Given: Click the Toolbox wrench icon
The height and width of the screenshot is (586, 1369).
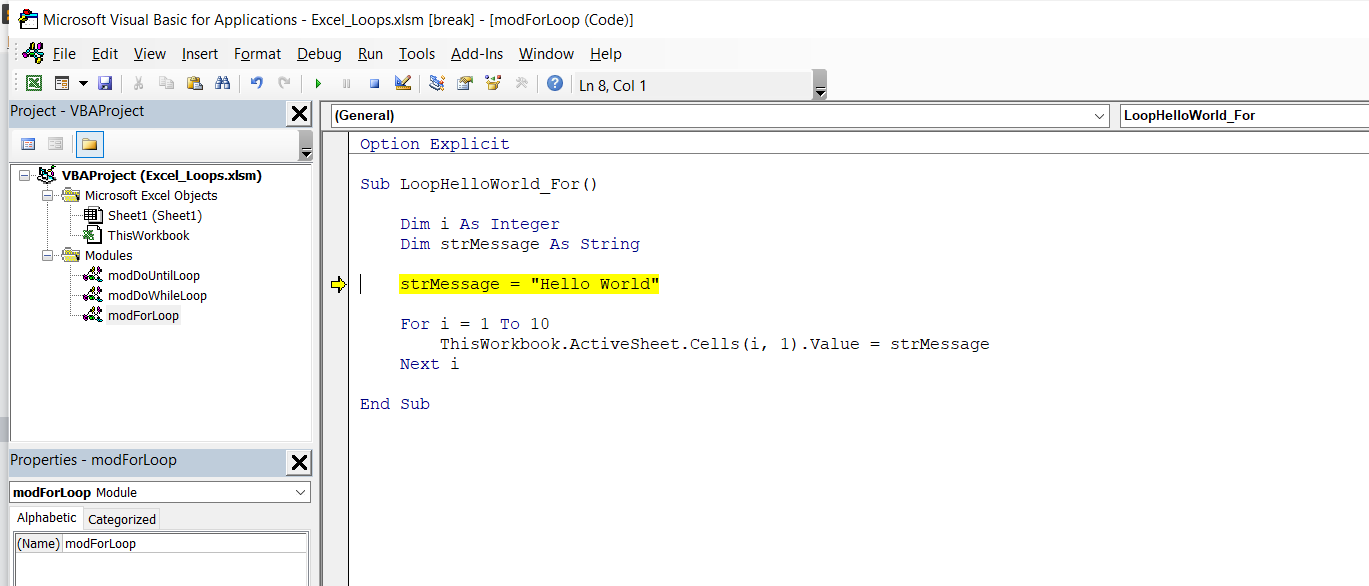Looking at the screenshot, I should click(520, 84).
